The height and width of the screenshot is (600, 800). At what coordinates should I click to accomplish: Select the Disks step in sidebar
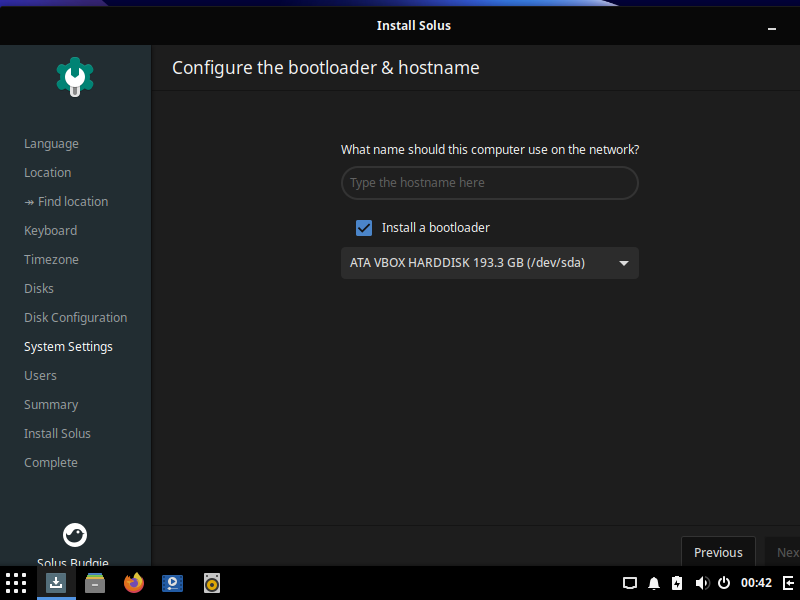(x=39, y=288)
